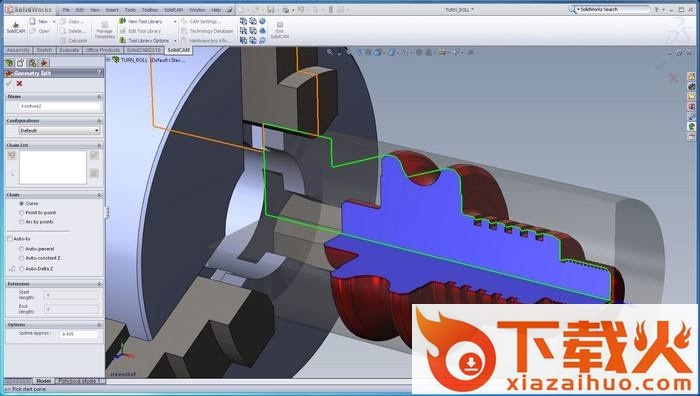Click the SolidCAM icon in ribbon
Viewport: 700px width, 396px height.
pyautogui.click(x=16, y=25)
